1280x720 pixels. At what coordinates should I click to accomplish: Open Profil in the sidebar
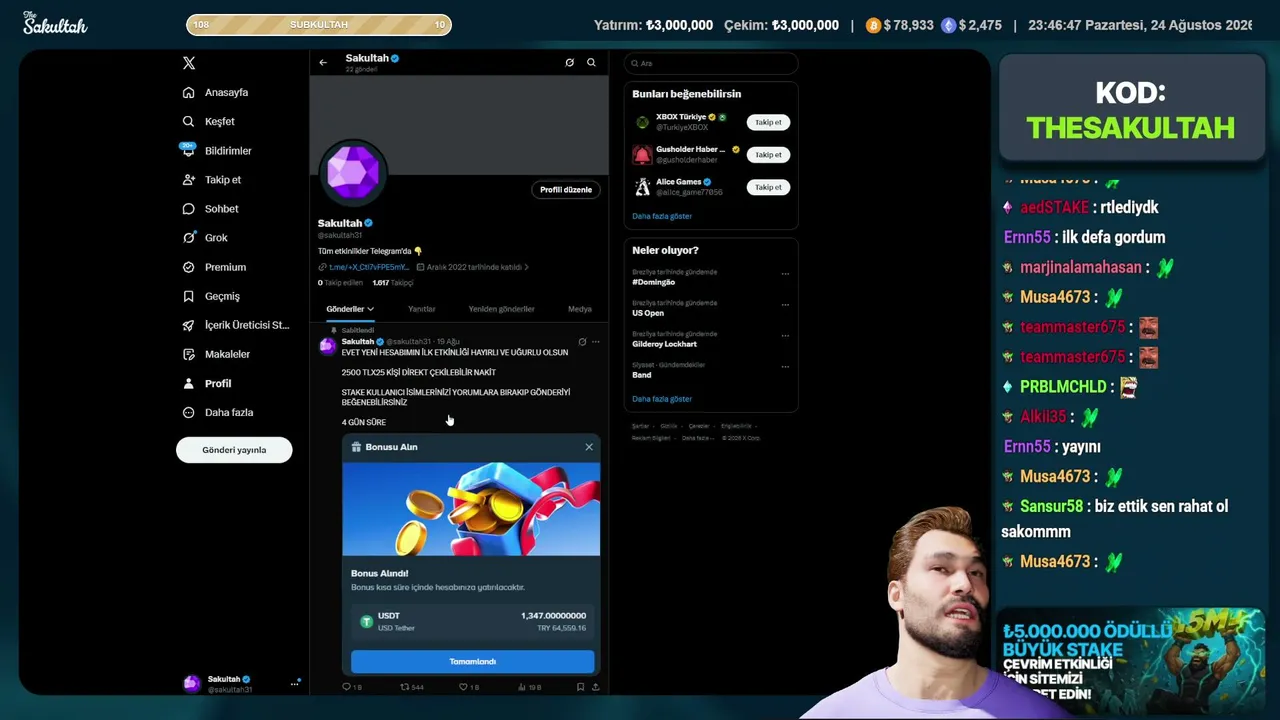(x=206, y=383)
